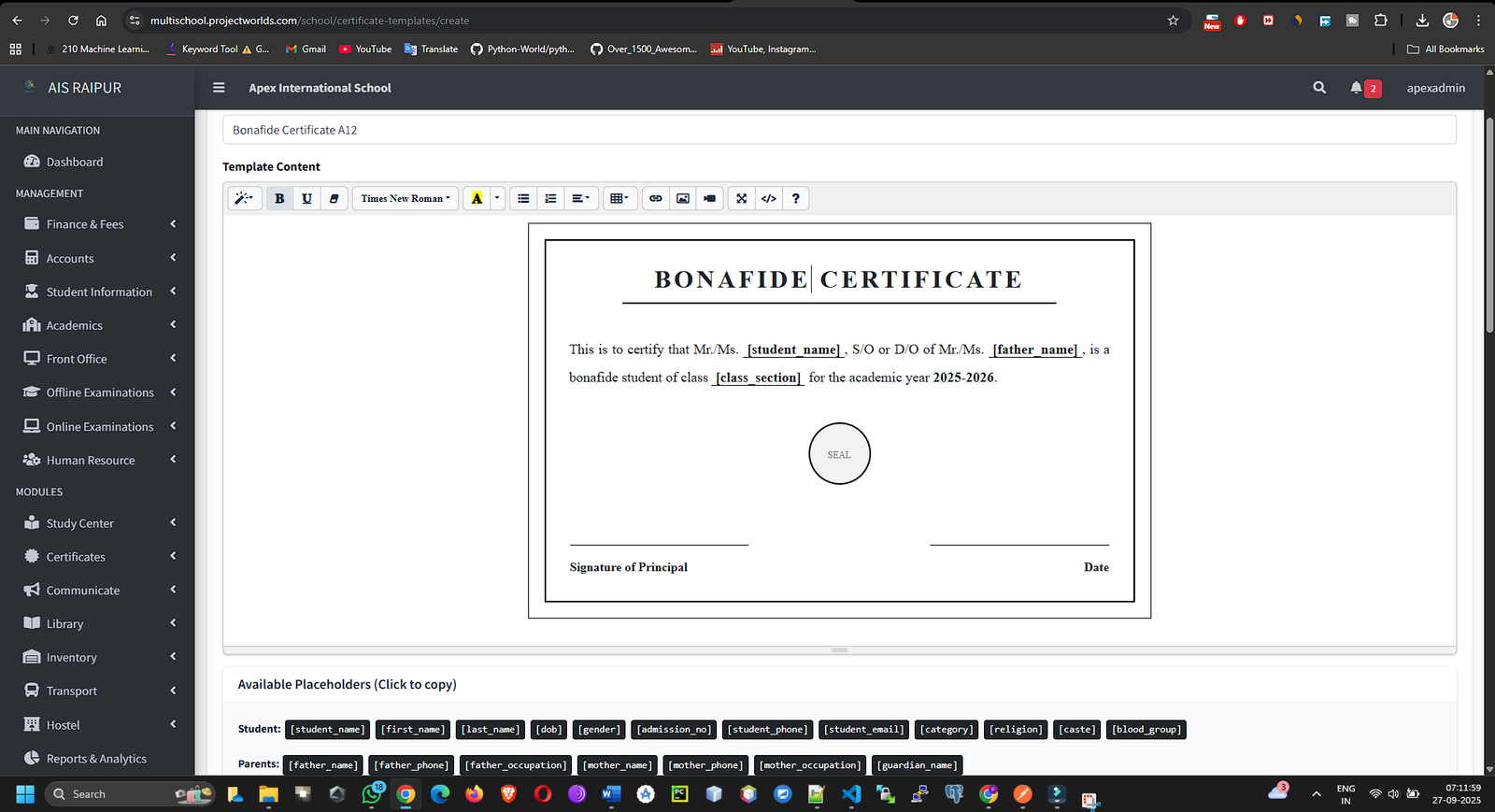The width and height of the screenshot is (1495, 812).
Task: Open the Times New Roman font dropdown
Action: point(405,198)
